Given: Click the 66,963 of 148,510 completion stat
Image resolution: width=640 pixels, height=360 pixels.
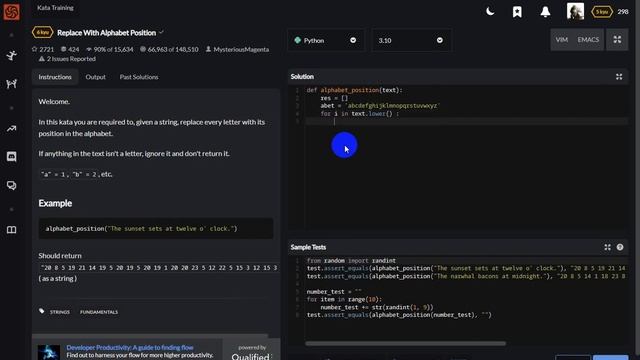Looking at the screenshot, I should (169, 49).
